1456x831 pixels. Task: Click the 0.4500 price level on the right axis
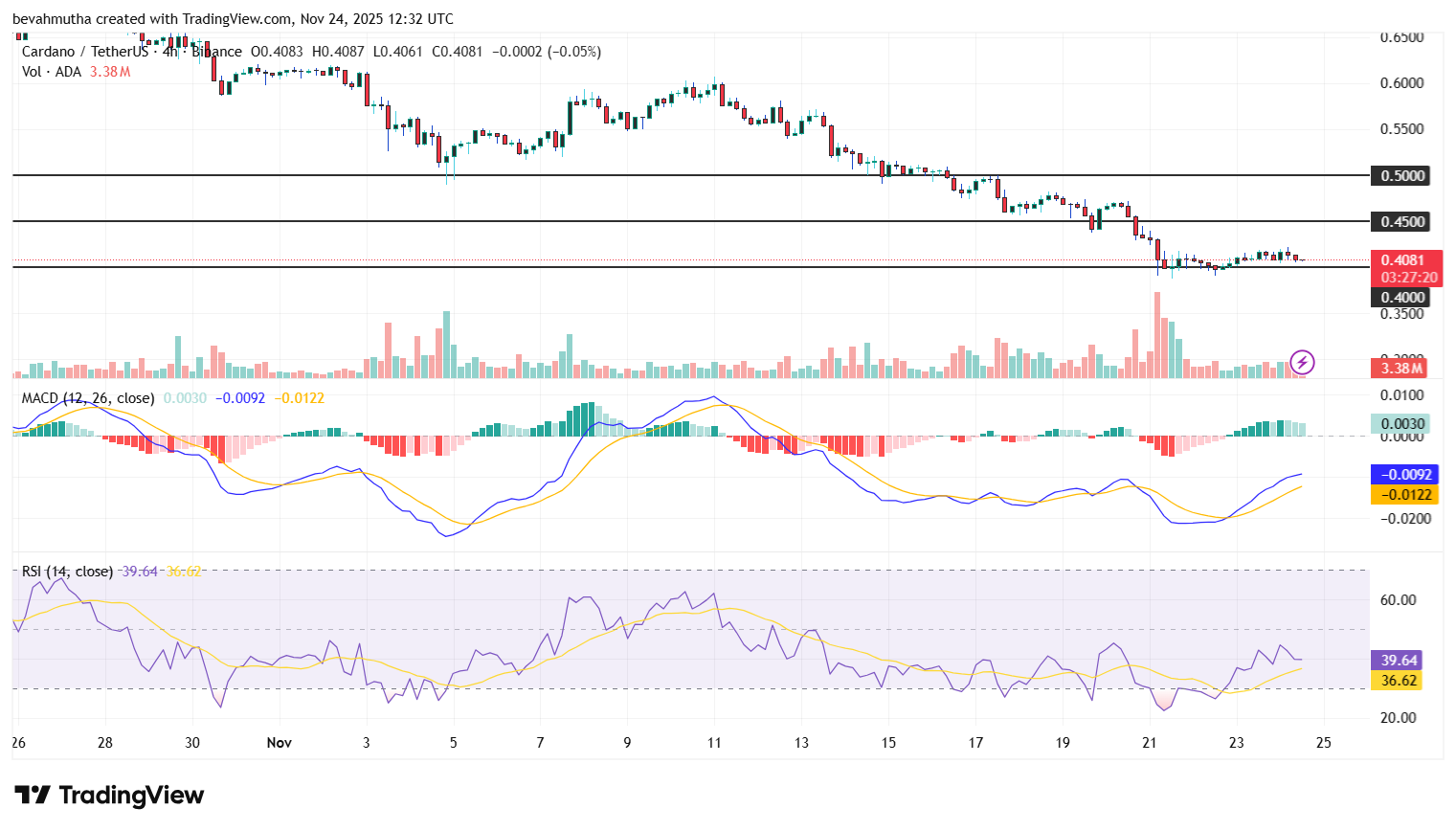point(1401,221)
